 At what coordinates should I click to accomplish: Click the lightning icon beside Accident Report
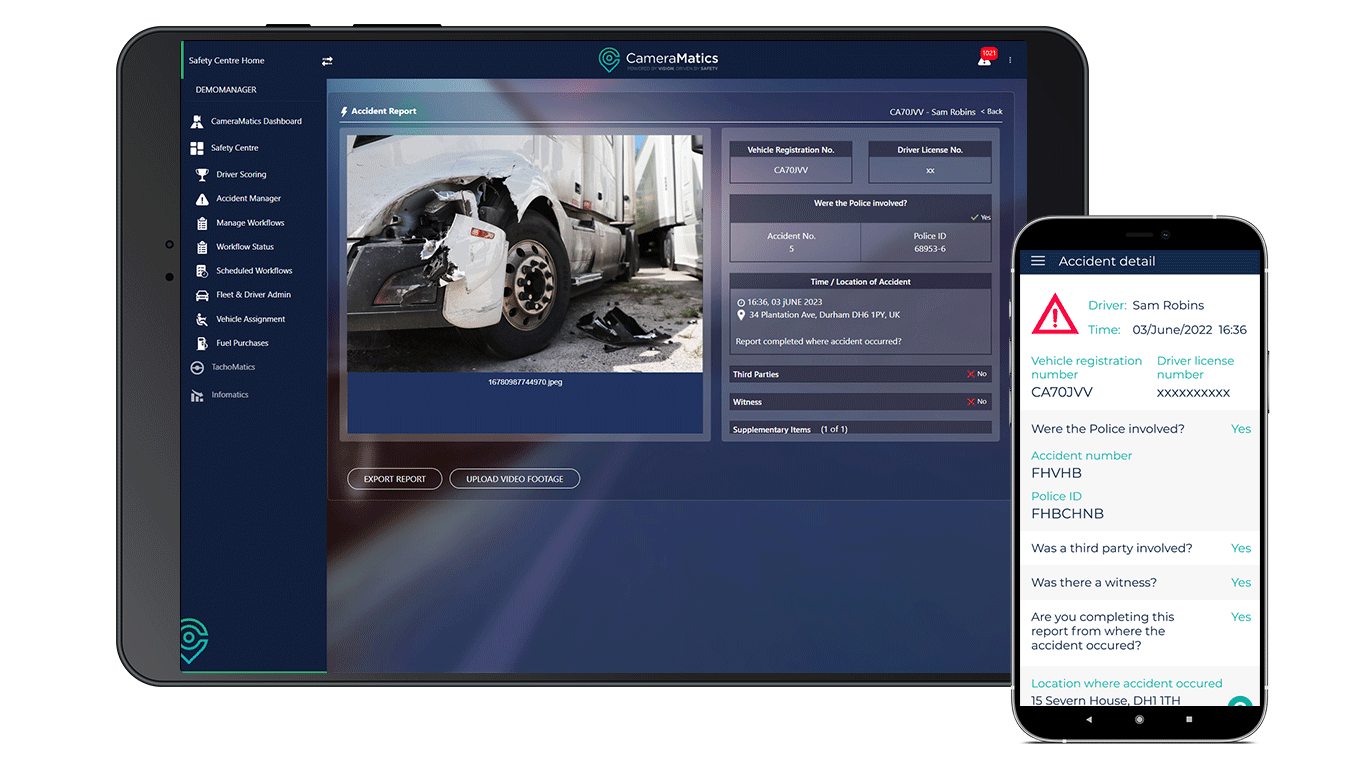(x=345, y=111)
